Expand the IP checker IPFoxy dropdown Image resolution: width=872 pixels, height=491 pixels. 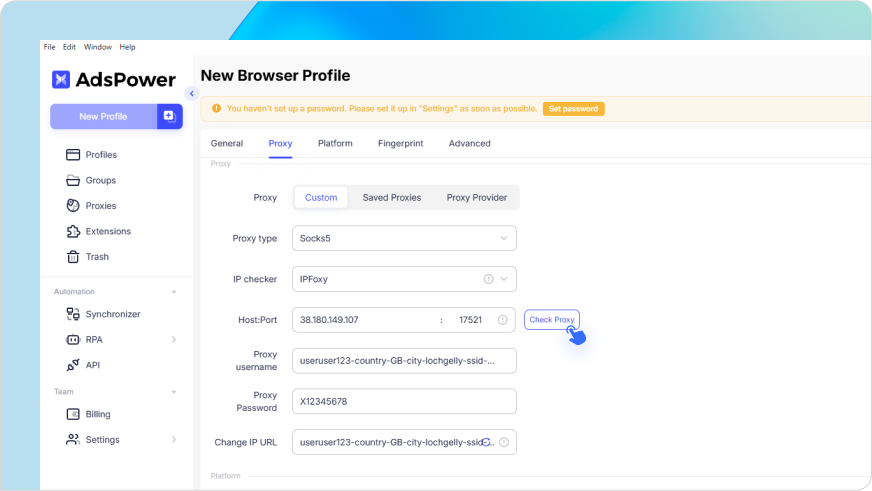[x=404, y=279]
